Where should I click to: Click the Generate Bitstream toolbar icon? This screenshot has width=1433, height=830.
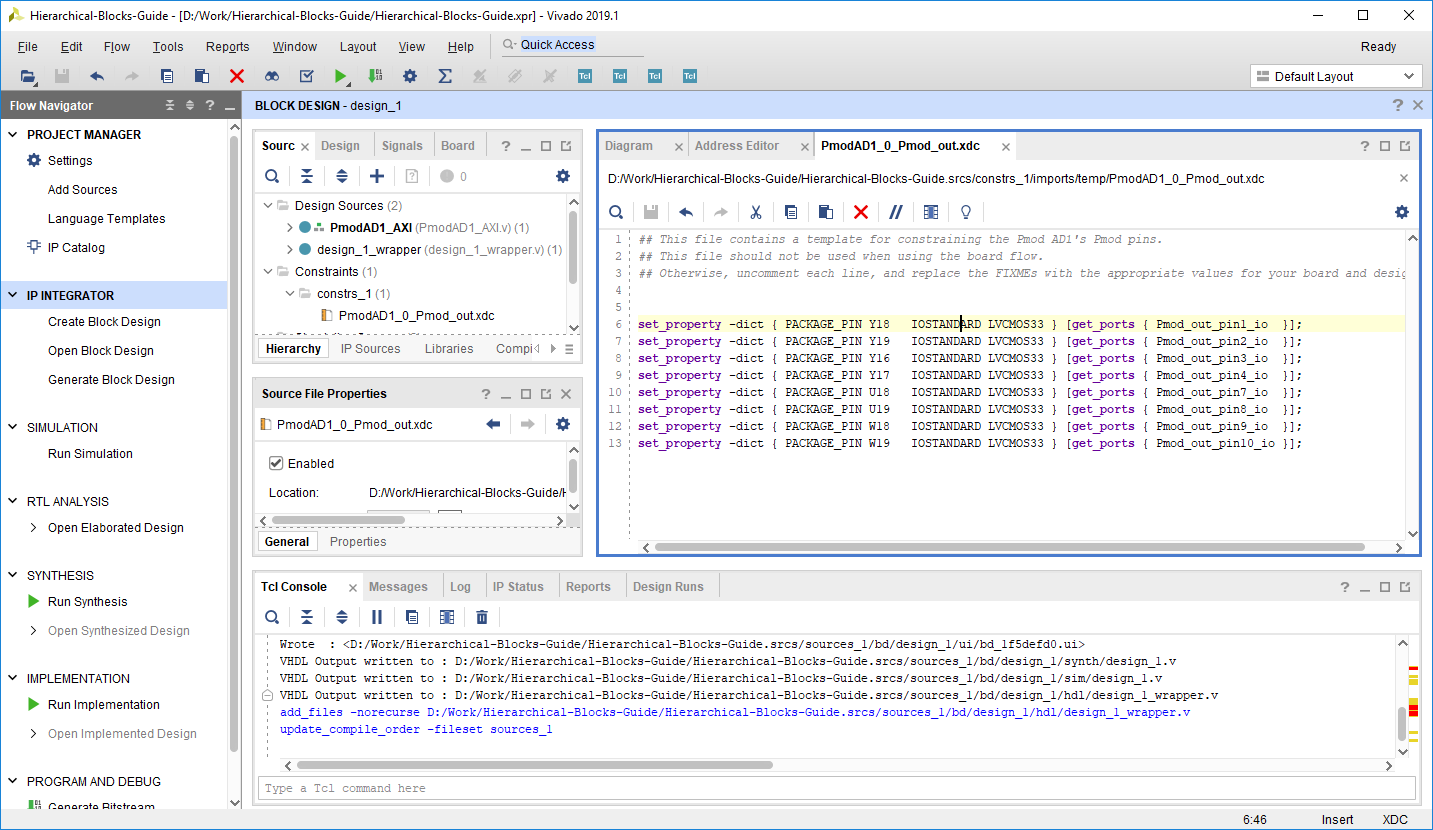click(375, 76)
